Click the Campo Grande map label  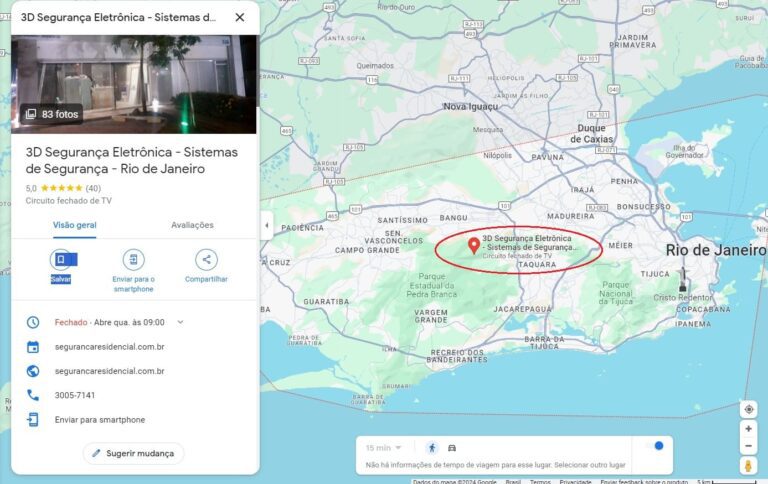(367, 250)
